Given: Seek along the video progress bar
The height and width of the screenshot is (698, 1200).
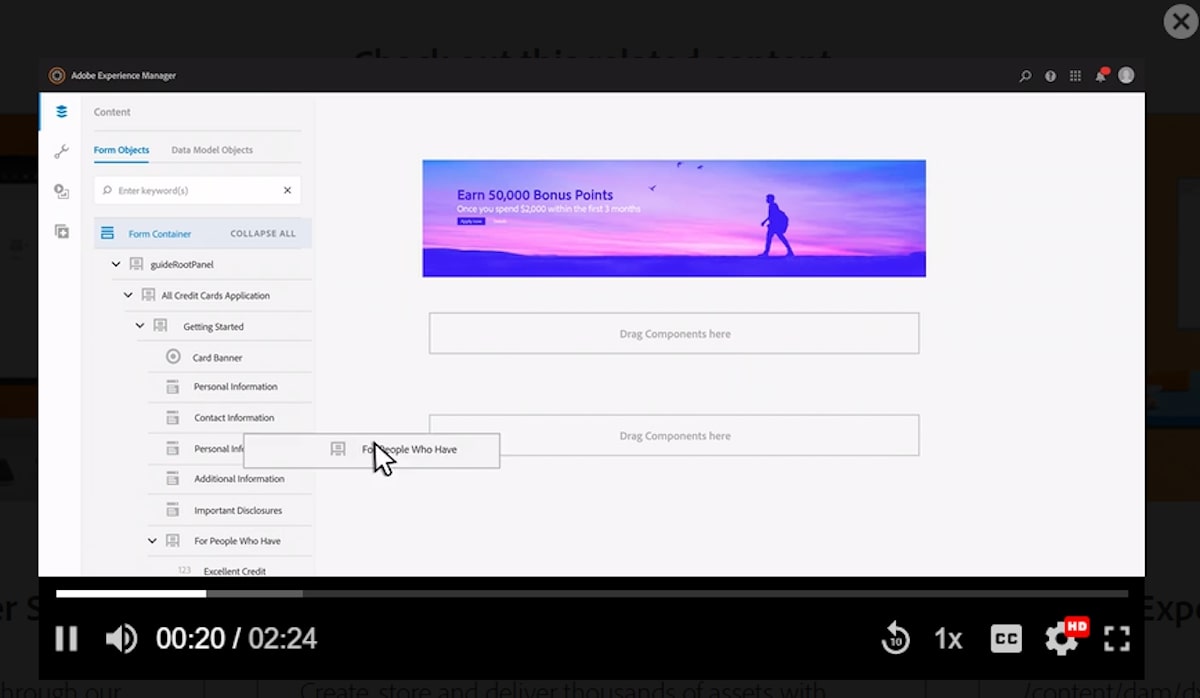Looking at the screenshot, I should coord(592,593).
